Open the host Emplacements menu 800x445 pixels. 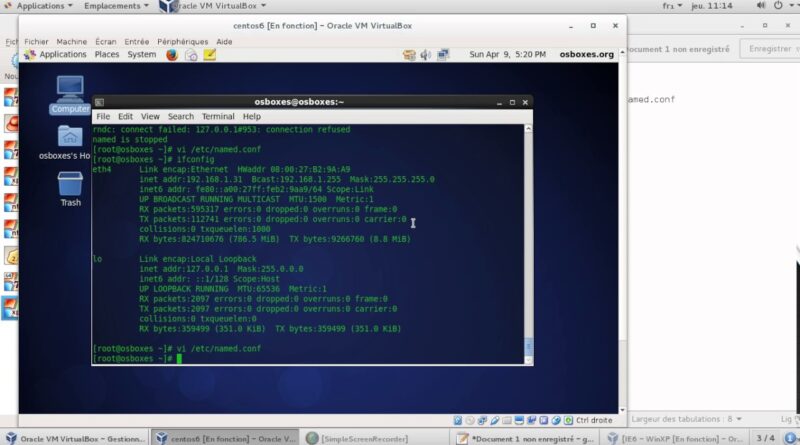coord(116,6)
